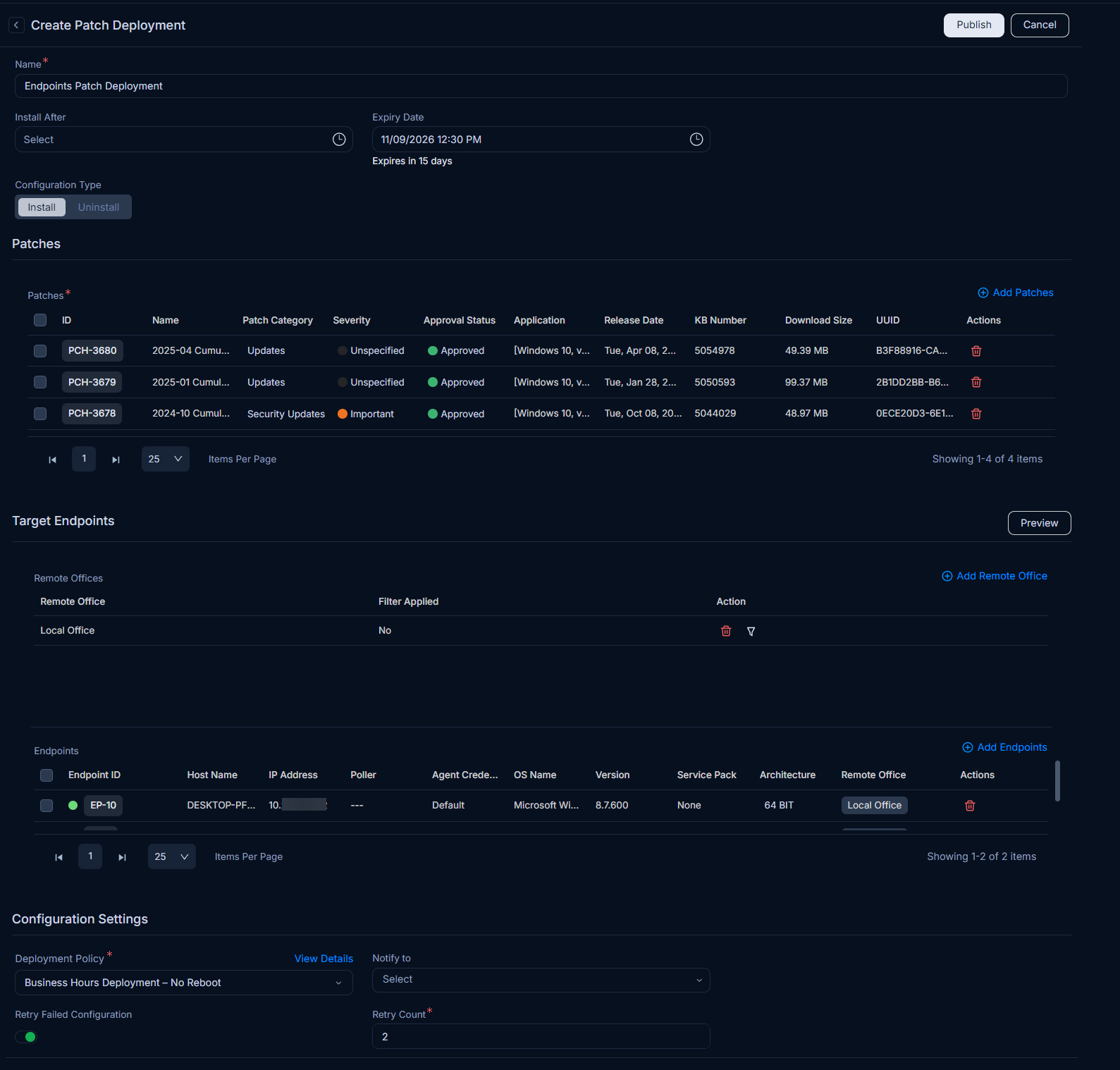Check the box for patch PCH-3679
The width and height of the screenshot is (1120, 1070).
pos(40,382)
